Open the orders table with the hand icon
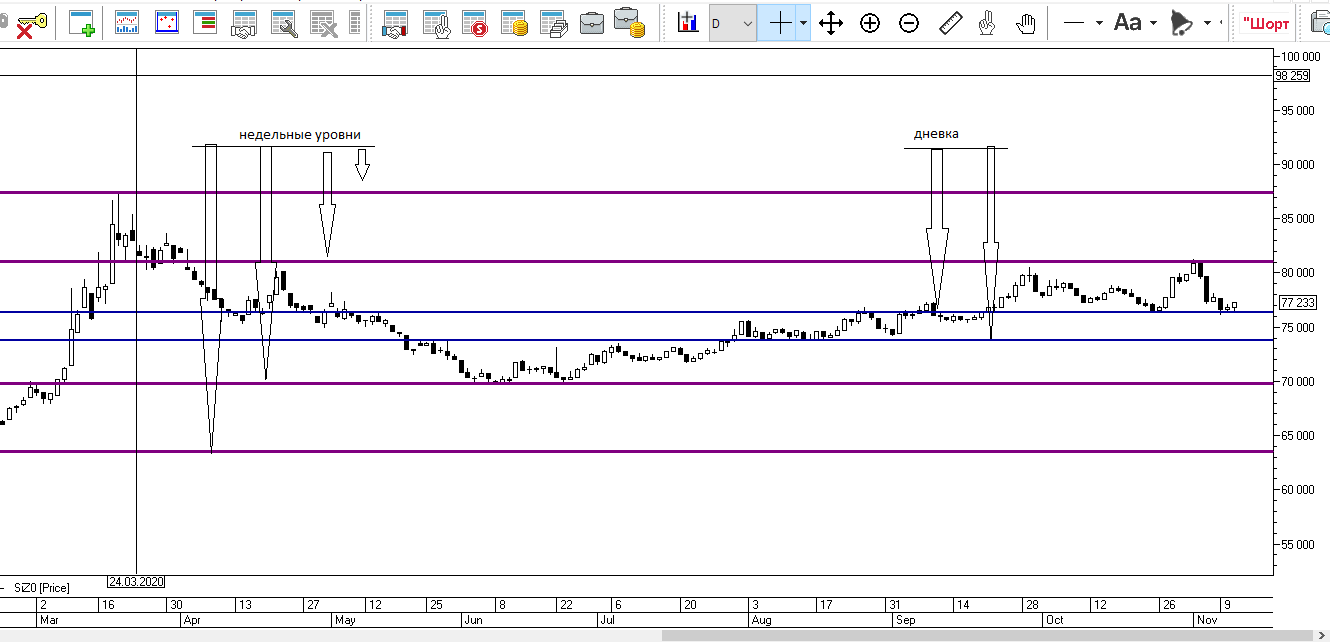 tap(435, 23)
